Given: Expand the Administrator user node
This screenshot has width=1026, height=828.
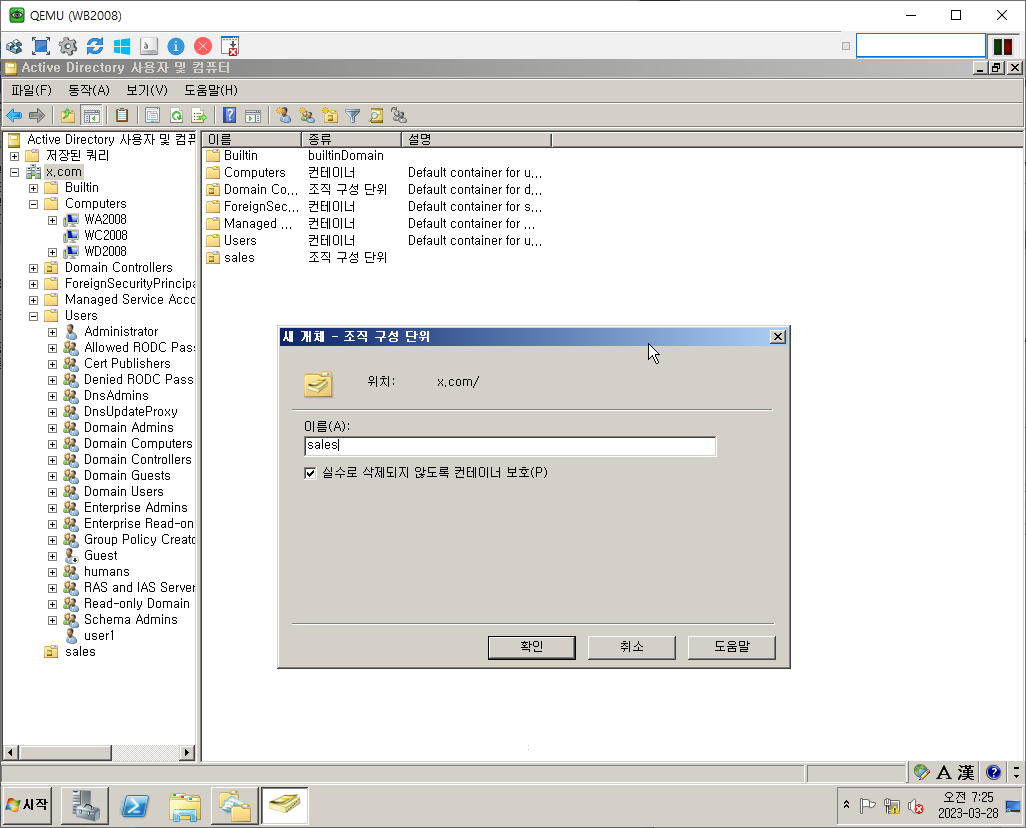Looking at the screenshot, I should [x=52, y=333].
